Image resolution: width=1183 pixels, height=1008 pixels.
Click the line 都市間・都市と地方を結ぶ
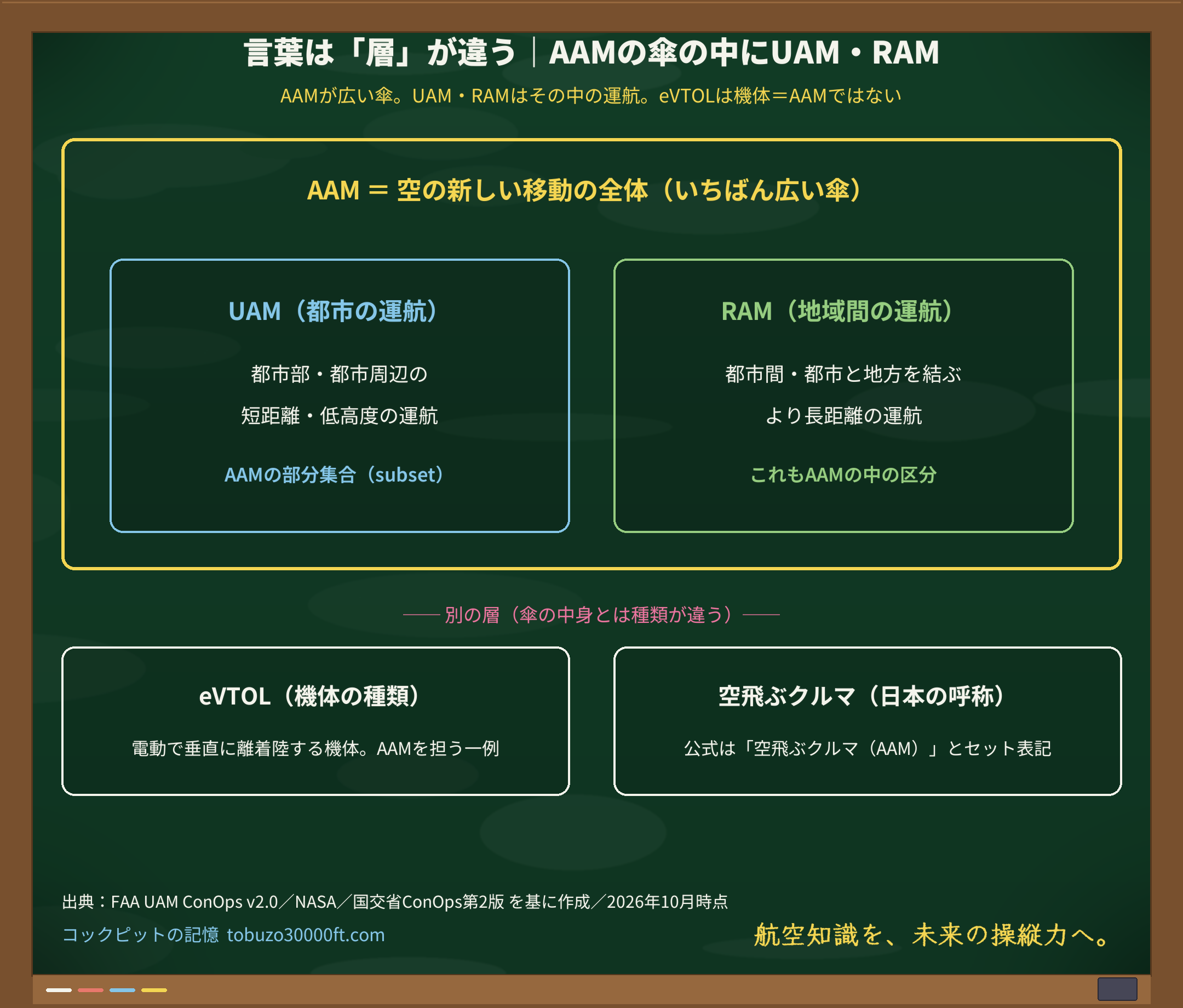(843, 374)
